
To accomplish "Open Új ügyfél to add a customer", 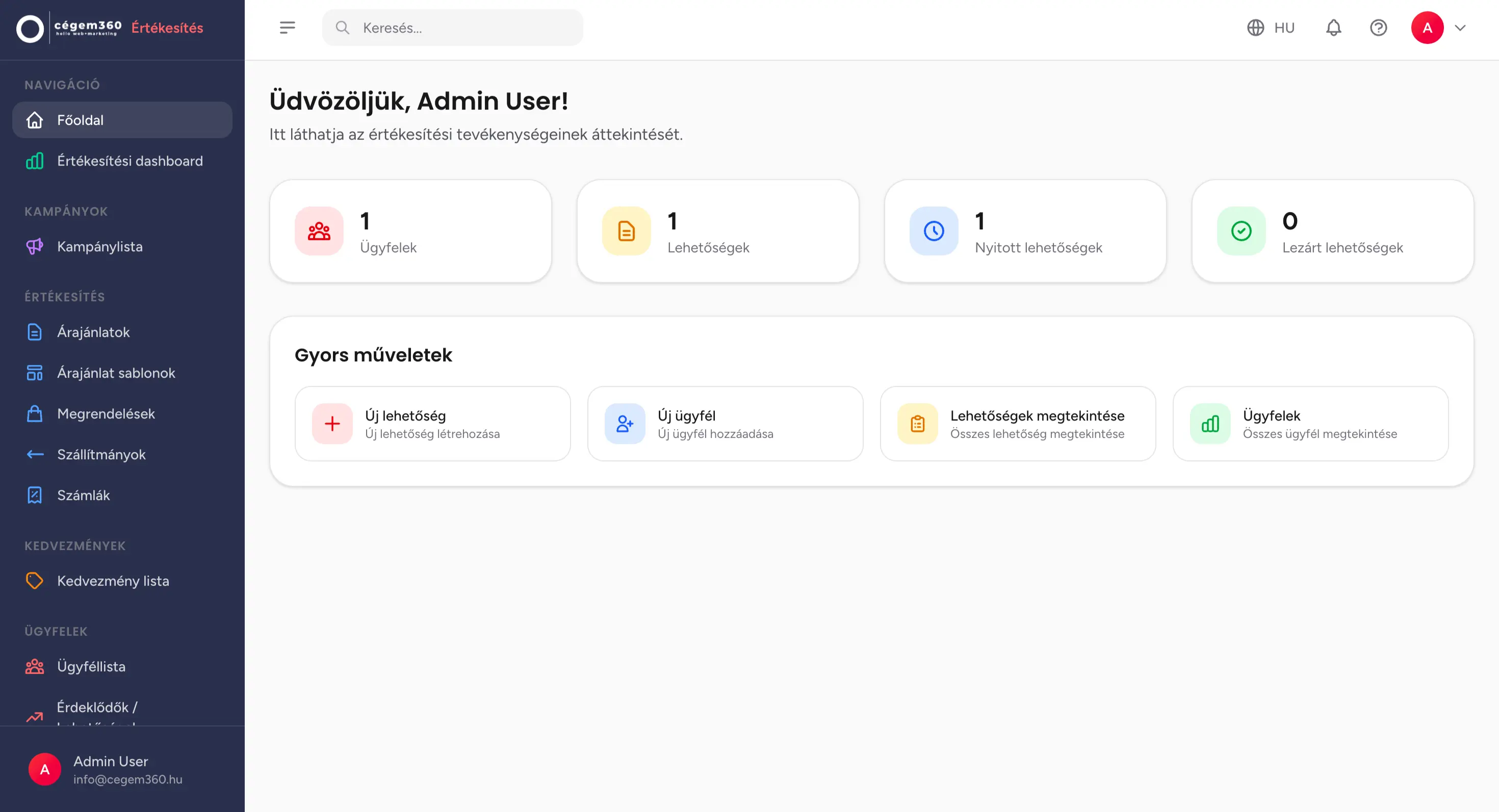I will point(725,423).
